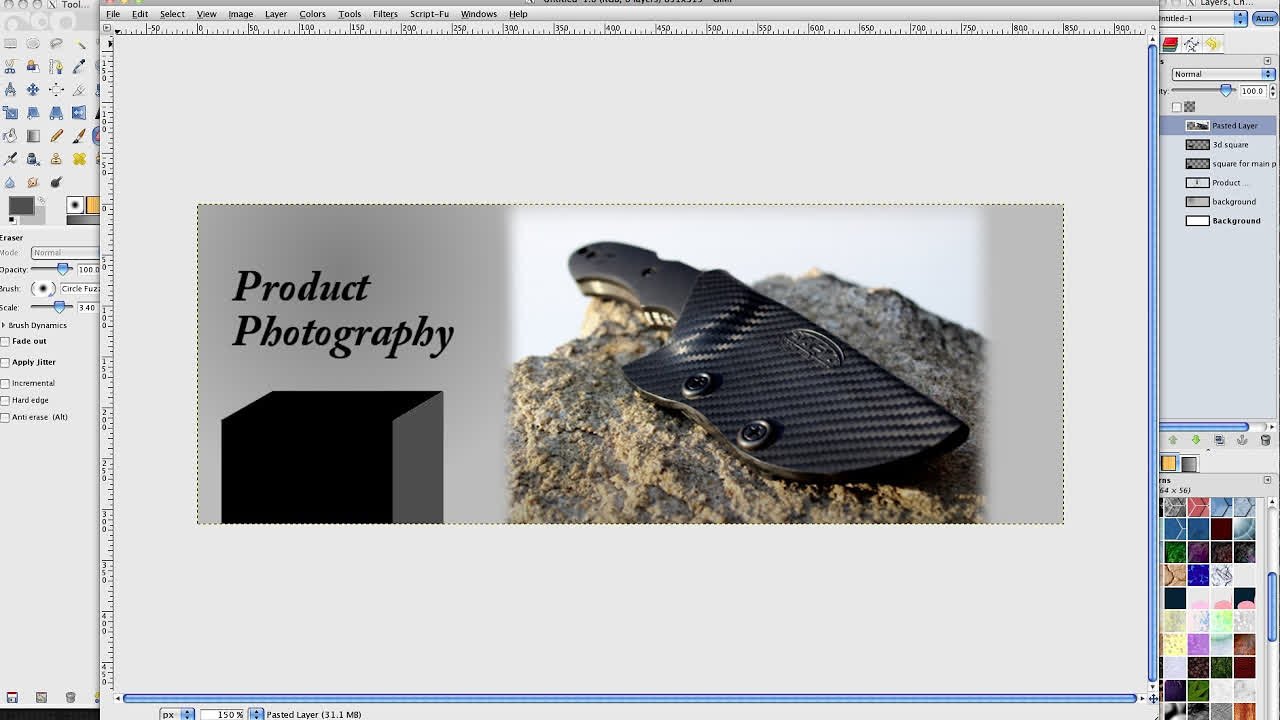Select the Pencil tool
The image size is (1280, 720).
pos(56,136)
